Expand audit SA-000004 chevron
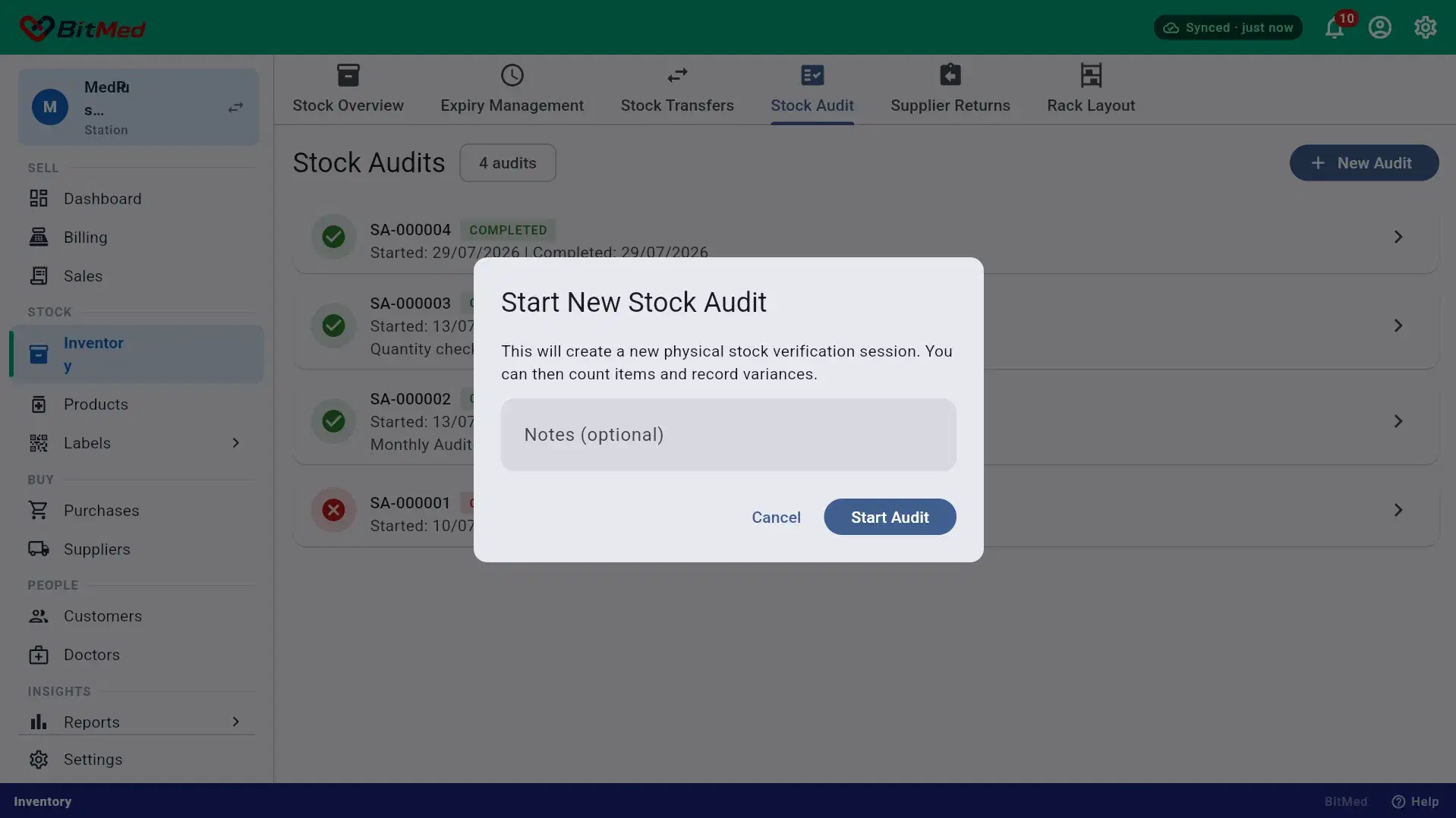1456x818 pixels. 1398,237
